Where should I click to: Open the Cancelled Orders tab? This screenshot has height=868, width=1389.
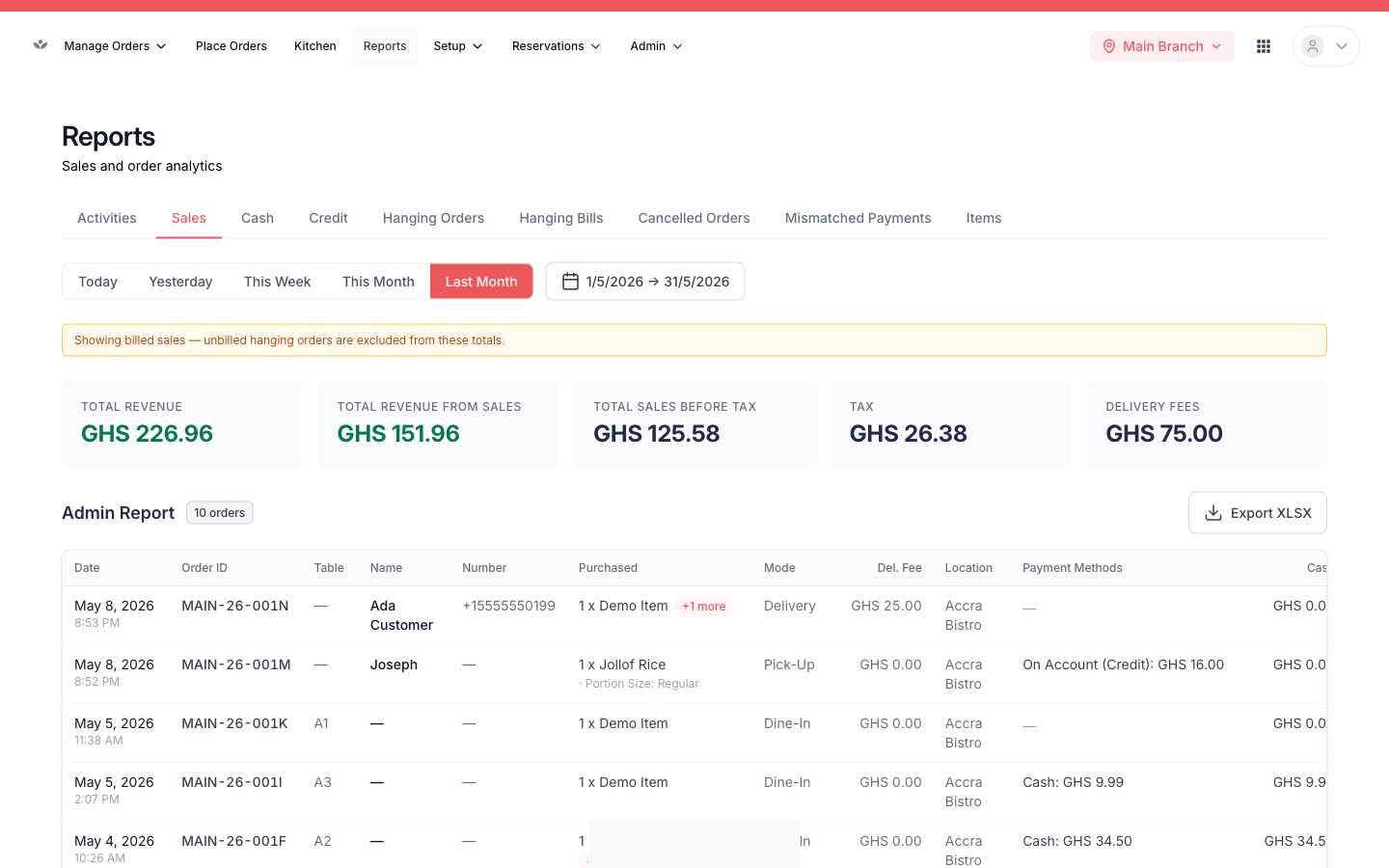[694, 218]
